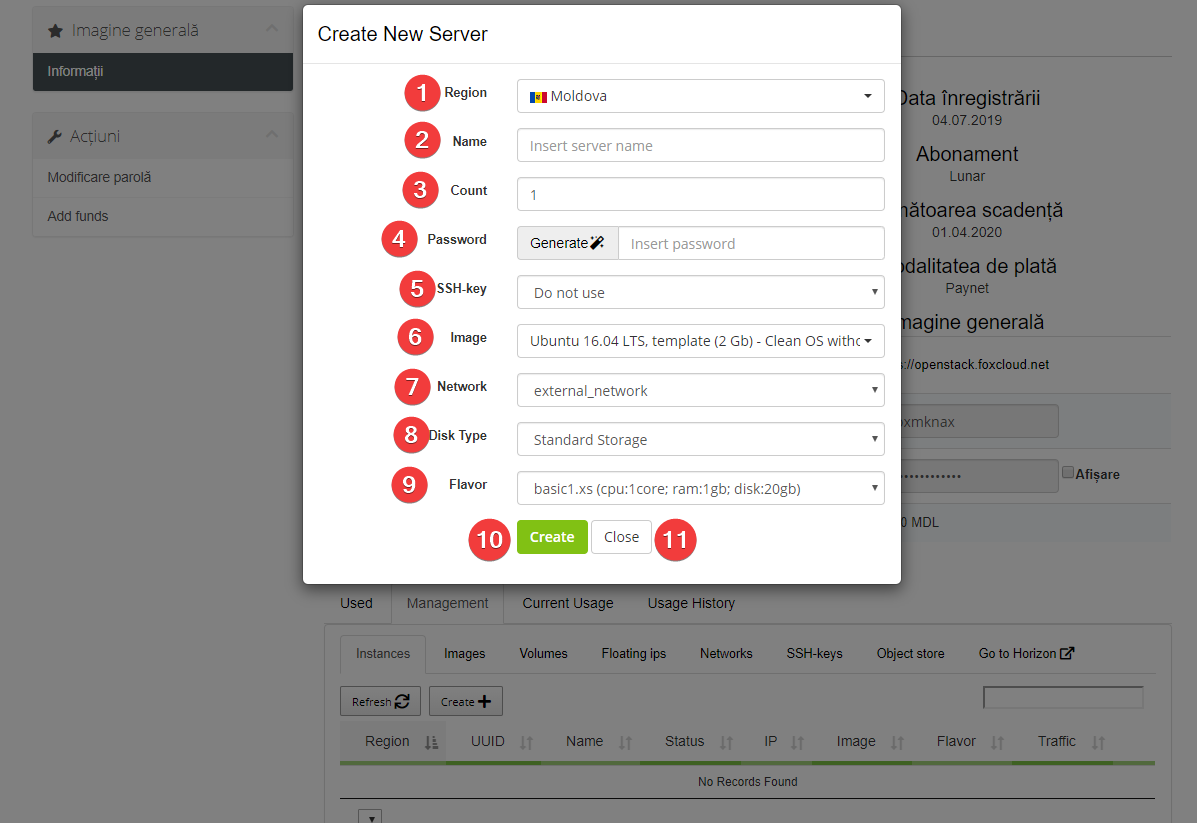Click the Generate password magic wand button
This screenshot has height=823, width=1197.
(x=567, y=243)
